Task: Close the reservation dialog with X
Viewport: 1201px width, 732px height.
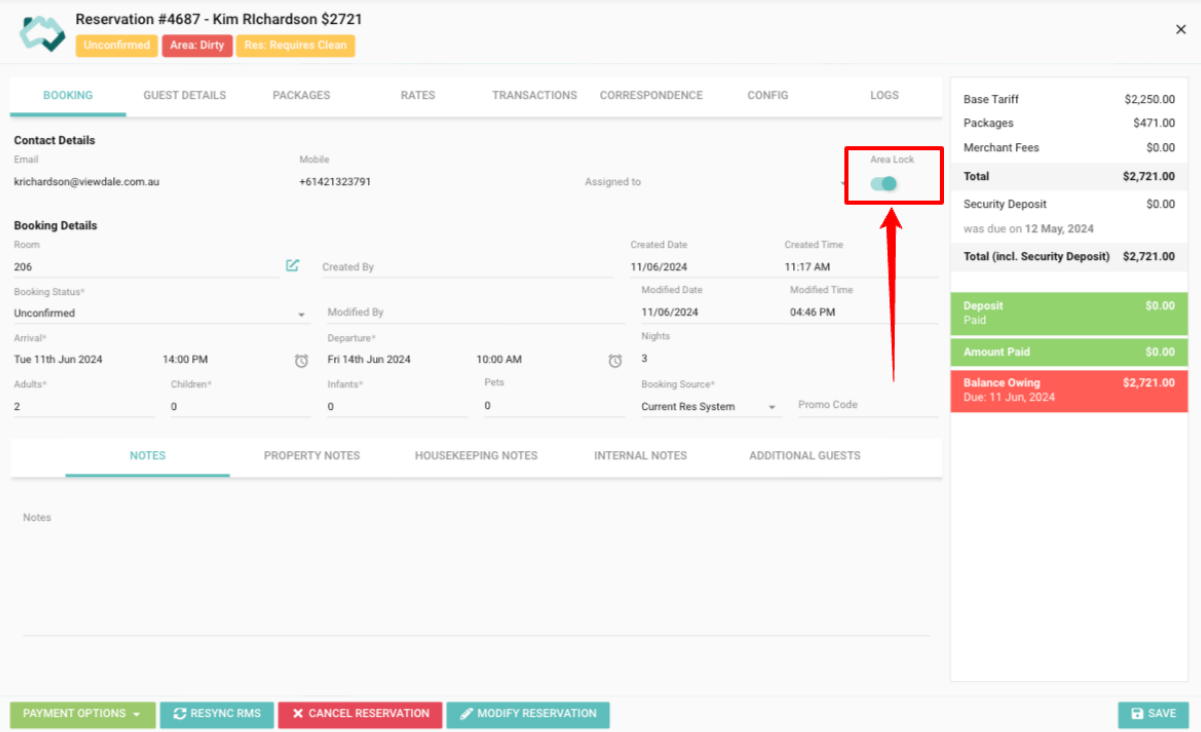Action: [x=1180, y=30]
